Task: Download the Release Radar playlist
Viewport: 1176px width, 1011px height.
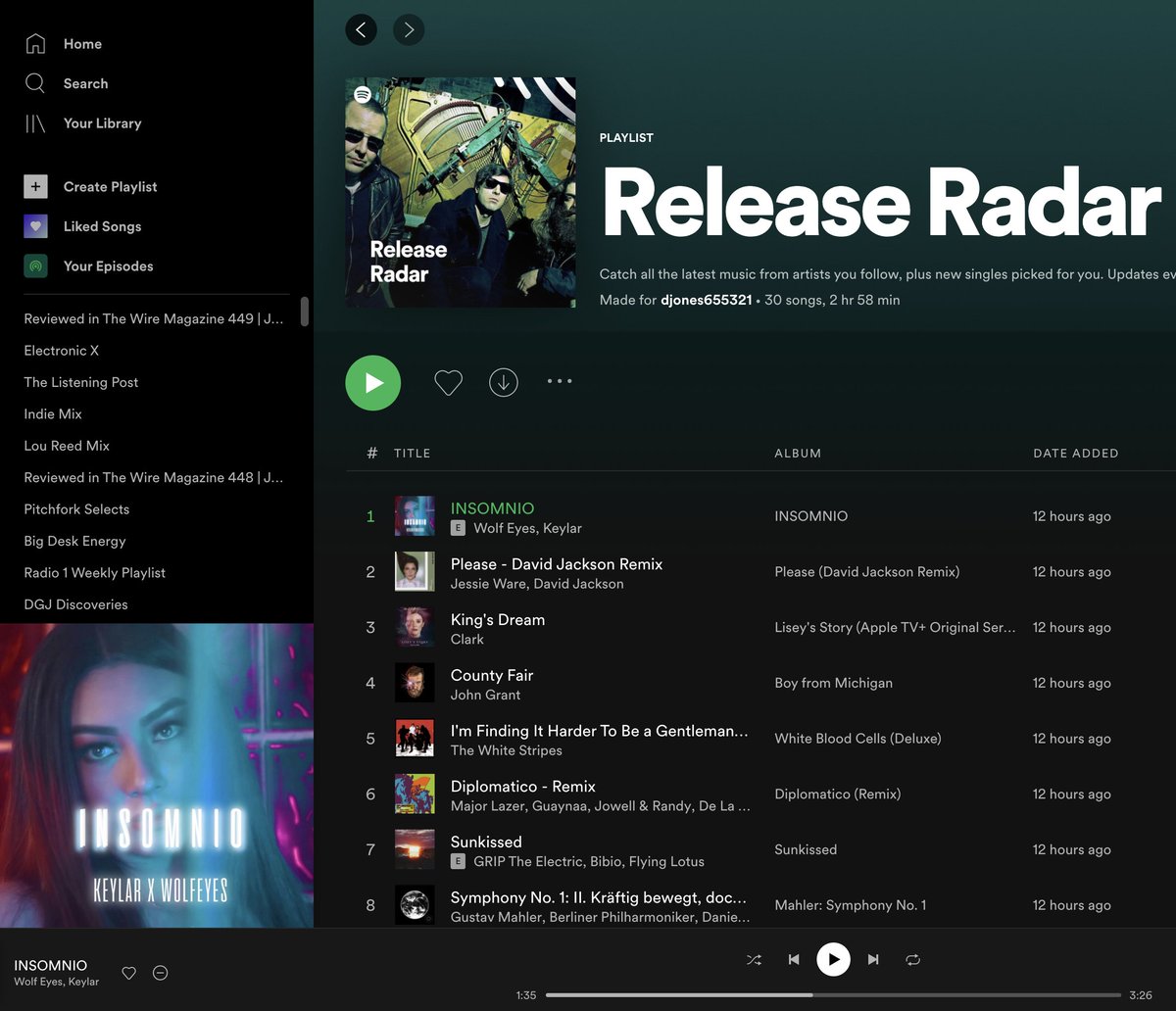Action: point(504,382)
